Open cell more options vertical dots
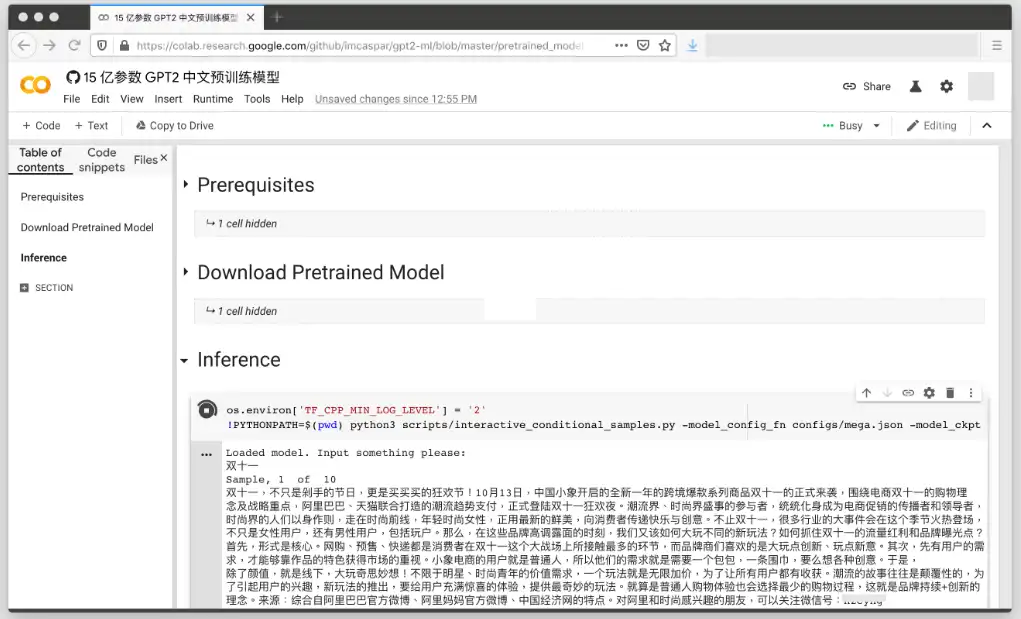Image resolution: width=1021 pixels, height=619 pixels. click(x=971, y=393)
